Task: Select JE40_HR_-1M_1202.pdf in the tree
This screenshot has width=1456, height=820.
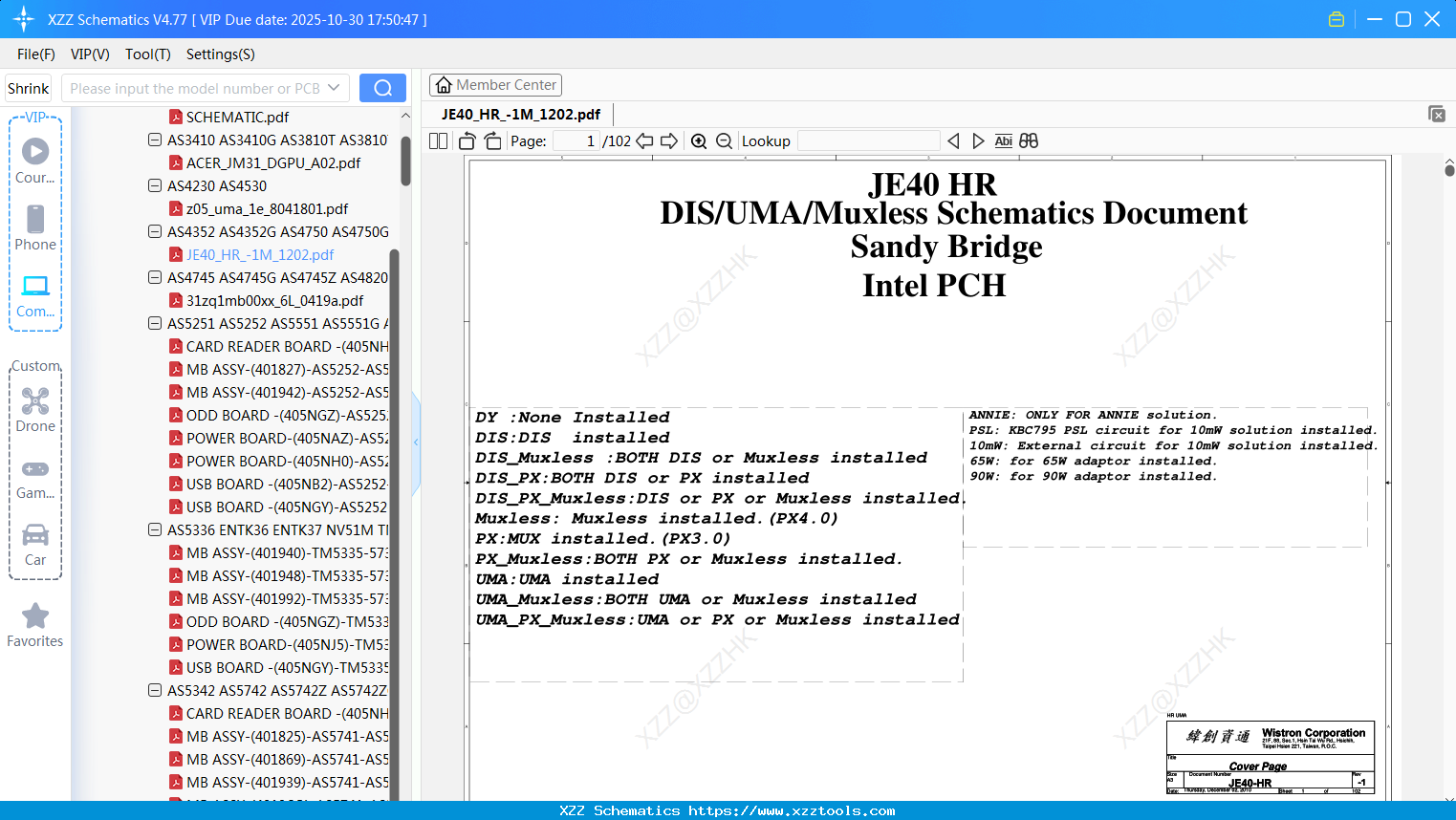Action: click(260, 254)
